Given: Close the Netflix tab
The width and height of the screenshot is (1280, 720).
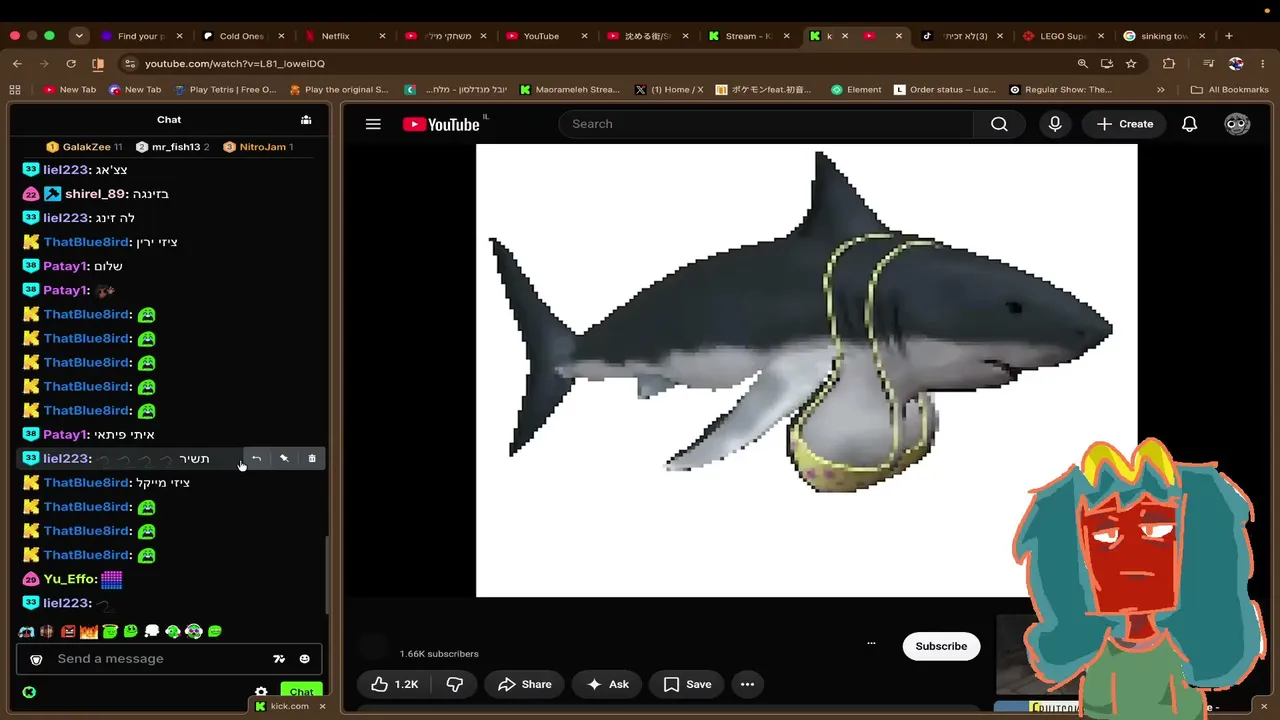Looking at the screenshot, I should tap(382, 36).
